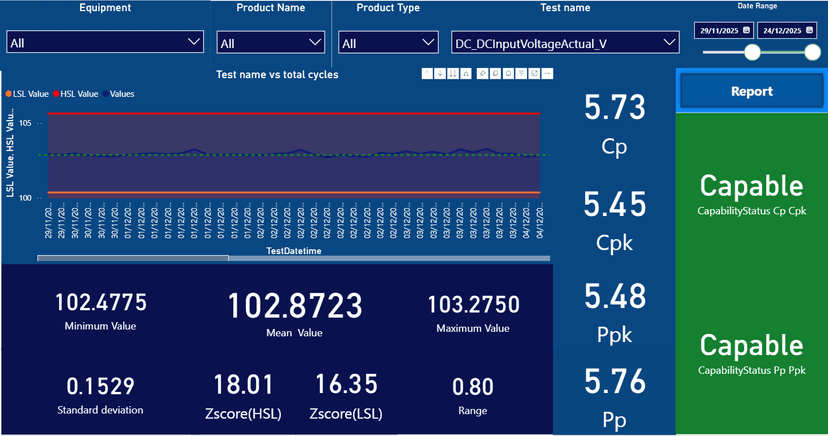The height and width of the screenshot is (436, 828).
Task: Click the expand hierarchy fork icon
Action: [x=467, y=74]
